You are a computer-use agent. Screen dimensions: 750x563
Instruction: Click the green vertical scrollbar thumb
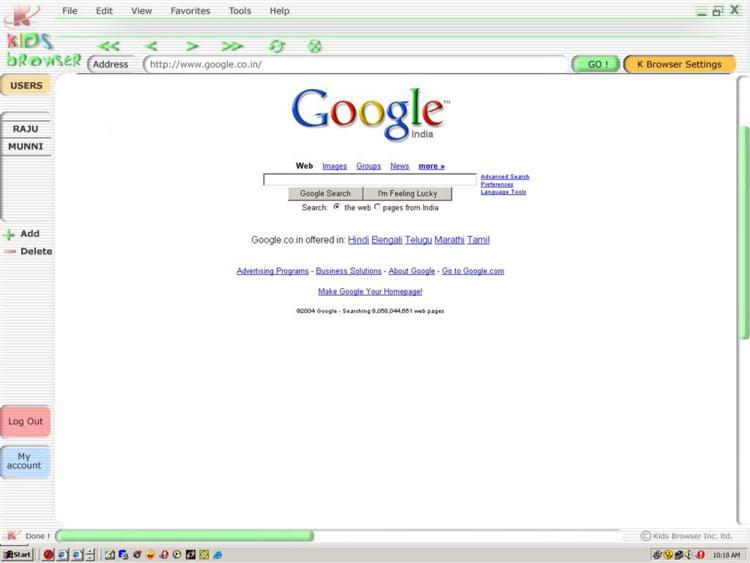click(x=744, y=232)
